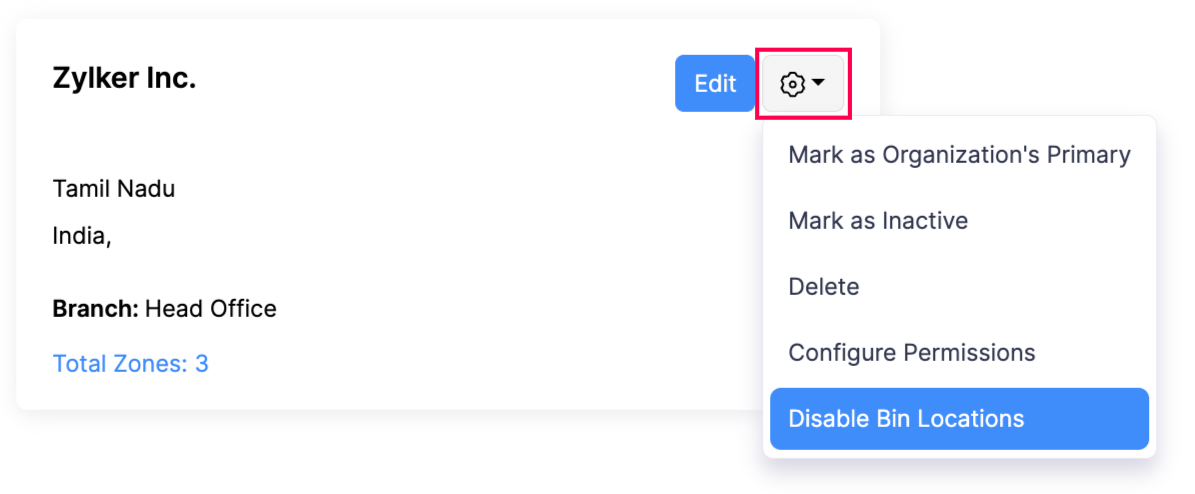This screenshot has width=1195, height=494.
Task: Select Mark as Organization's Primary
Action: [x=958, y=155]
